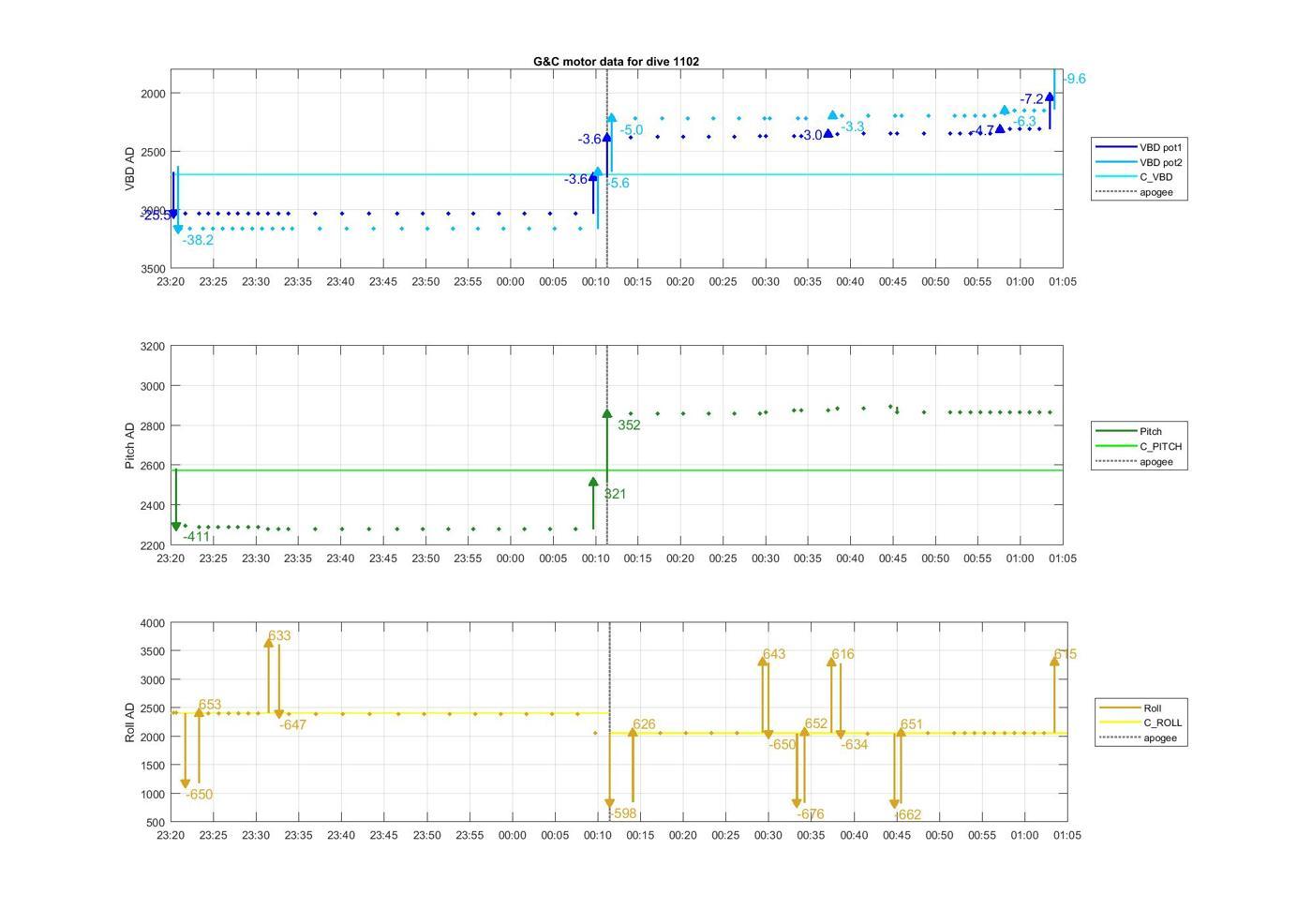Click the '-5.6' VBD pot2 label

[618, 183]
